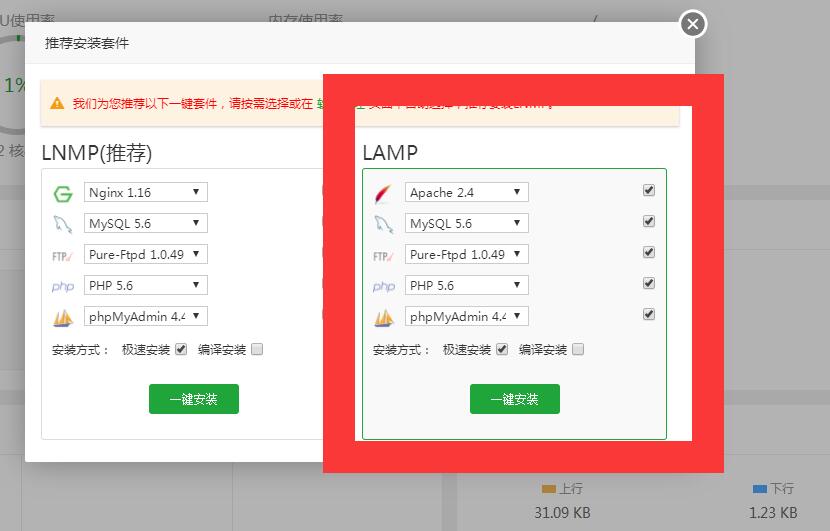830x531 pixels.
Task: Toggle the 极速安装 checkbox under LAMP
Action: click(502, 349)
